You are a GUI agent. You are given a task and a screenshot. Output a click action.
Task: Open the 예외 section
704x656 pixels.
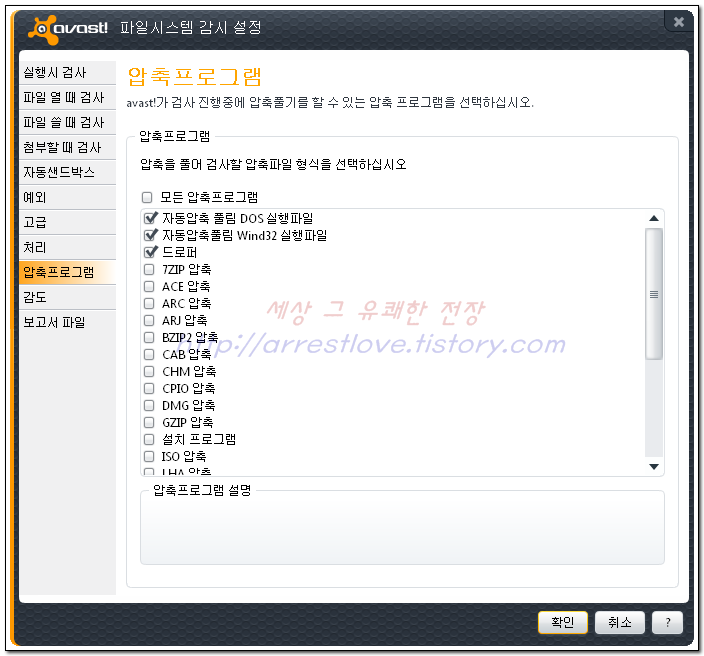point(67,197)
